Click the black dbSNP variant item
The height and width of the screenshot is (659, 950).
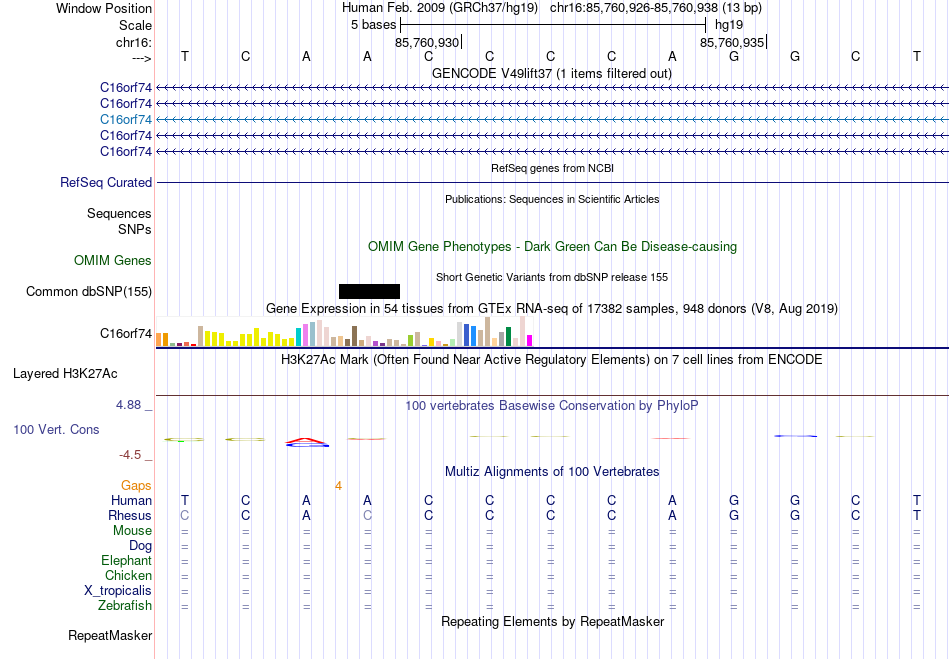coord(369,291)
